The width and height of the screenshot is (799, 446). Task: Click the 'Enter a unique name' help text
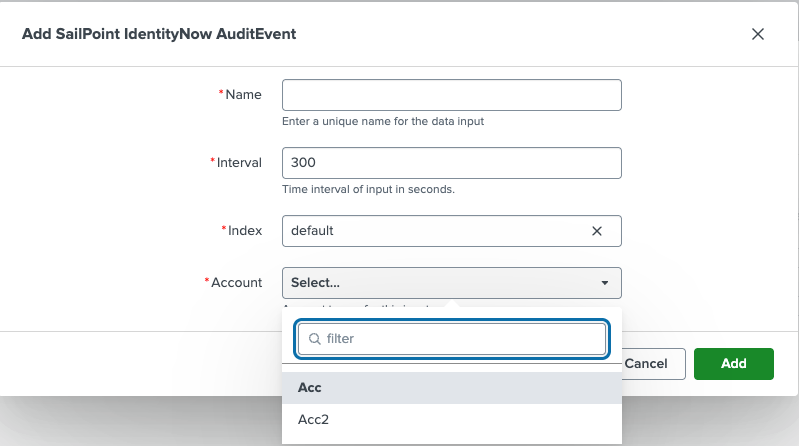pyautogui.click(x=383, y=121)
